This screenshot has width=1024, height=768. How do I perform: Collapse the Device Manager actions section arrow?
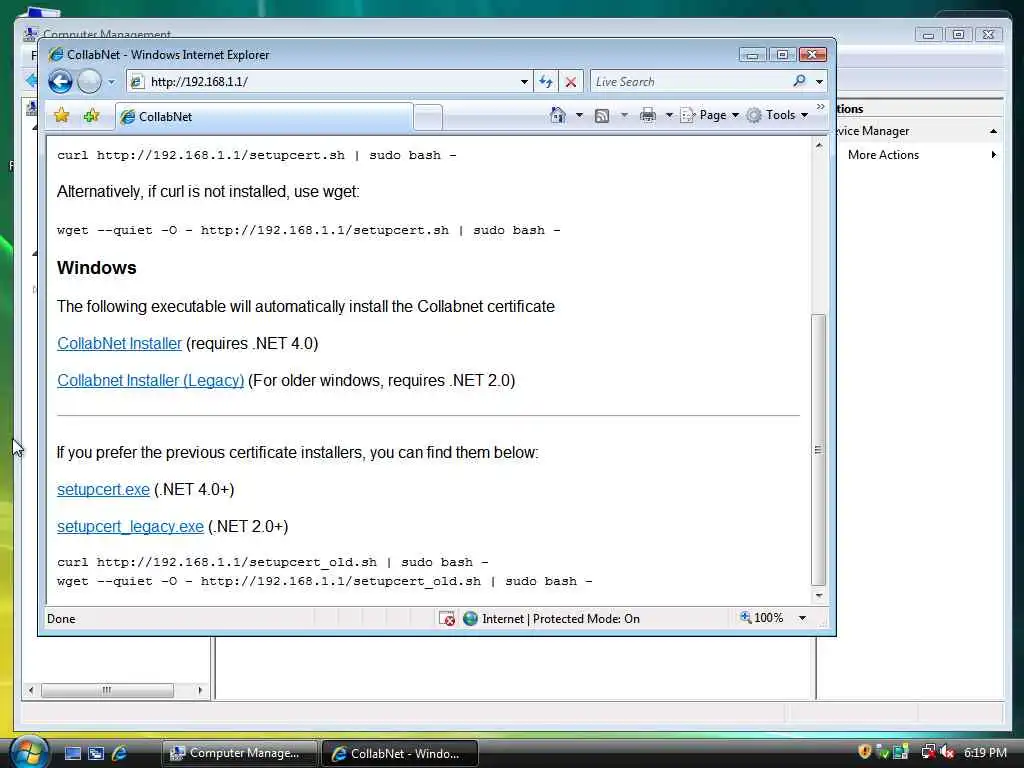coord(993,131)
